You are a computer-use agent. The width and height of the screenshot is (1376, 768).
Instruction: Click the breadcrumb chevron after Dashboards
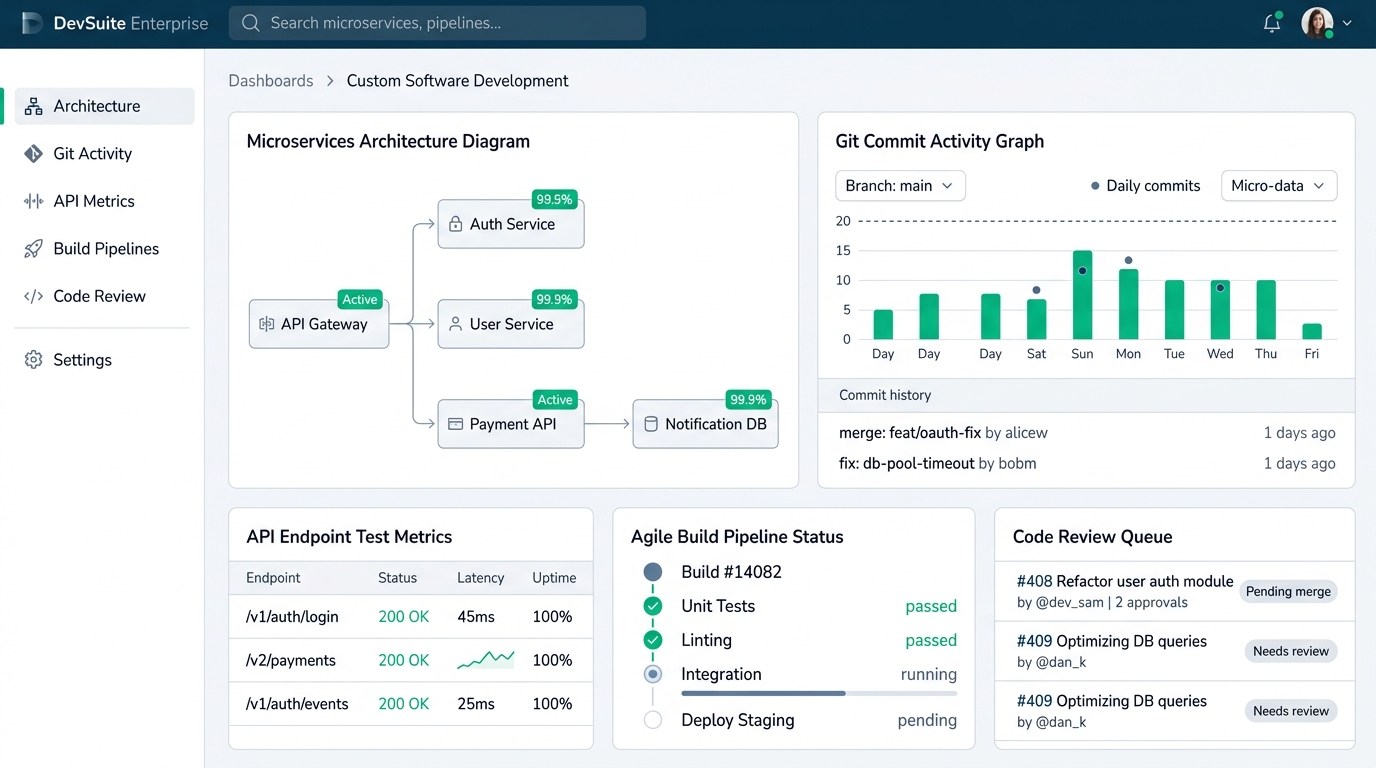coord(330,81)
